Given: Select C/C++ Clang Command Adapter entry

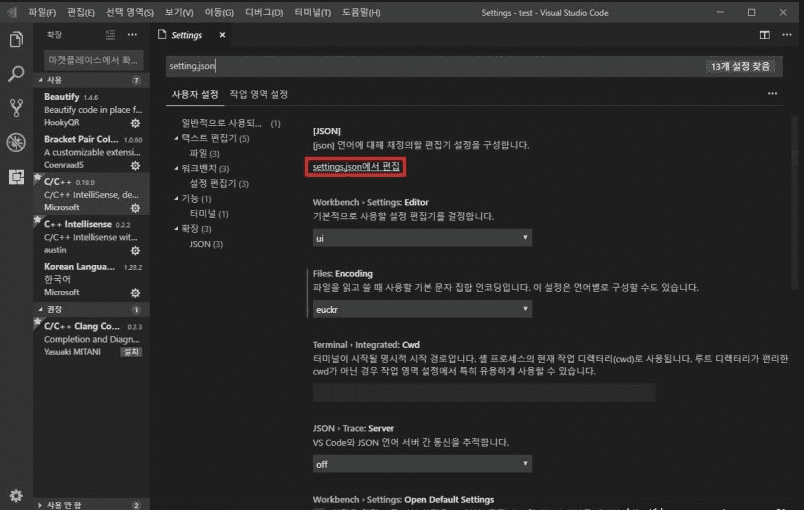Looking at the screenshot, I should tap(91, 339).
